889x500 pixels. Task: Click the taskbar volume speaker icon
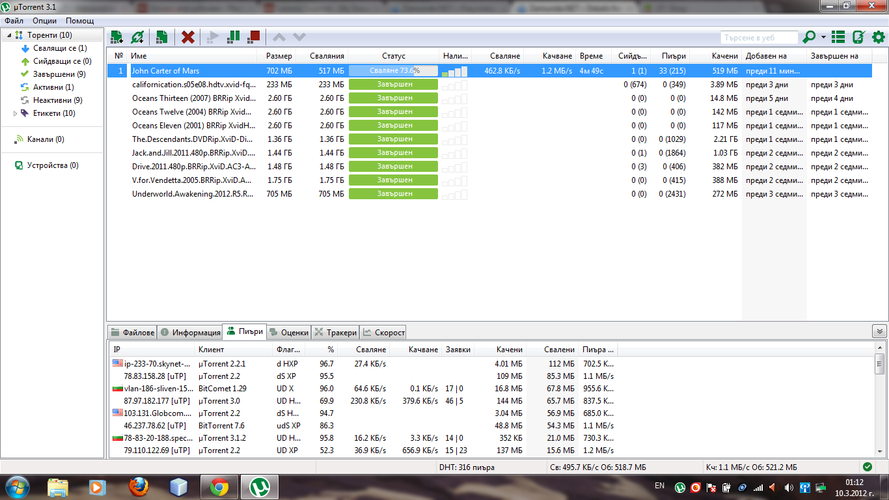click(x=789, y=488)
